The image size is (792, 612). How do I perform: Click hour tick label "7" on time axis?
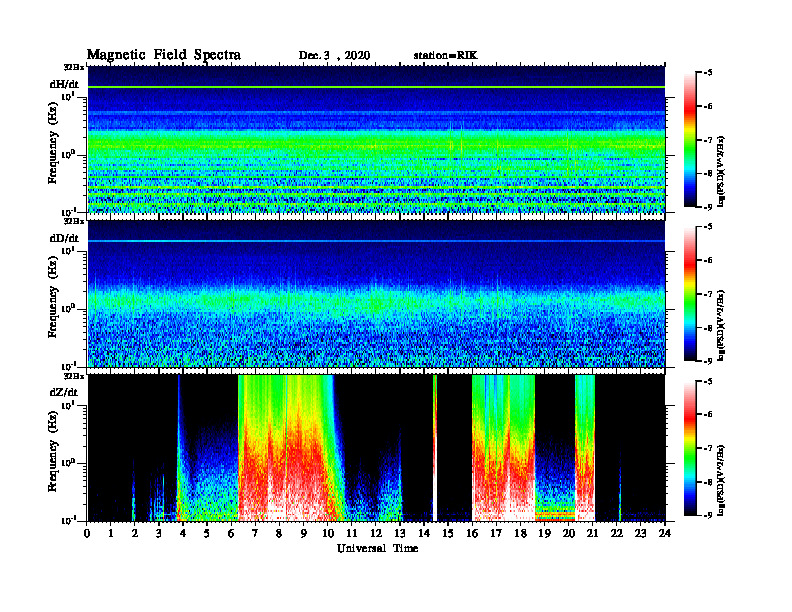point(255,534)
